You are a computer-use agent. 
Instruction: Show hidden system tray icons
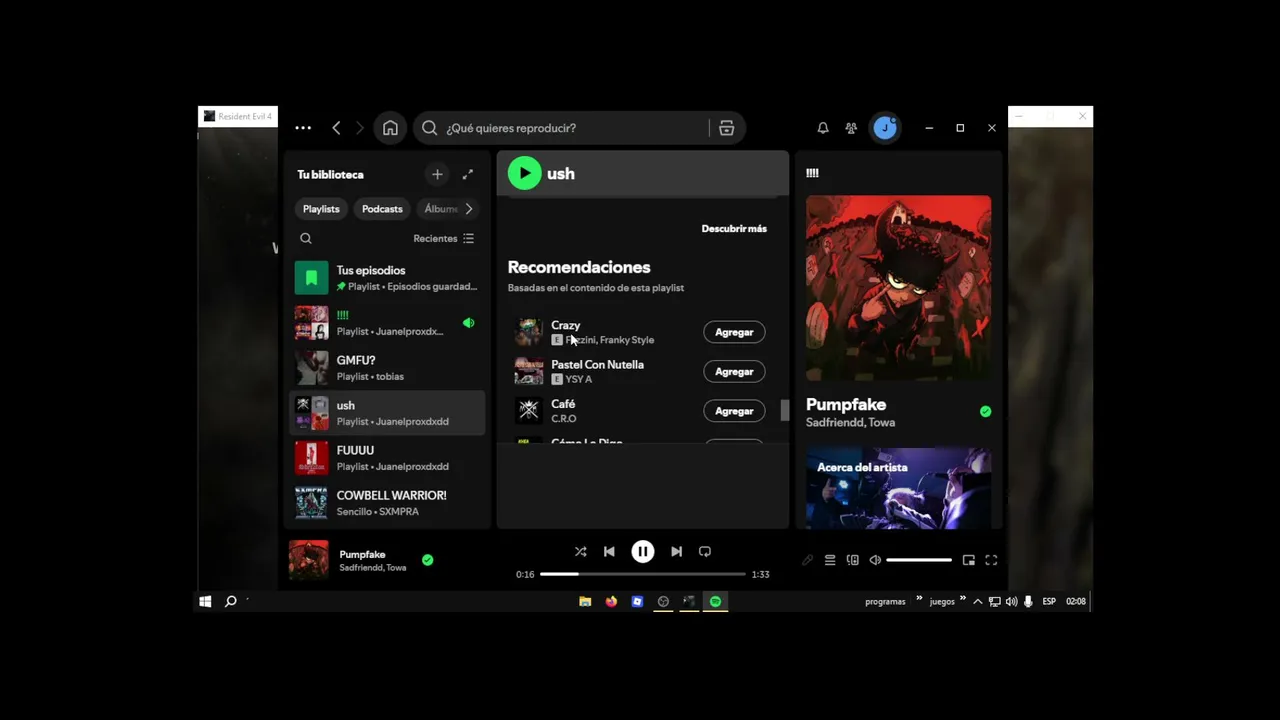[978, 601]
